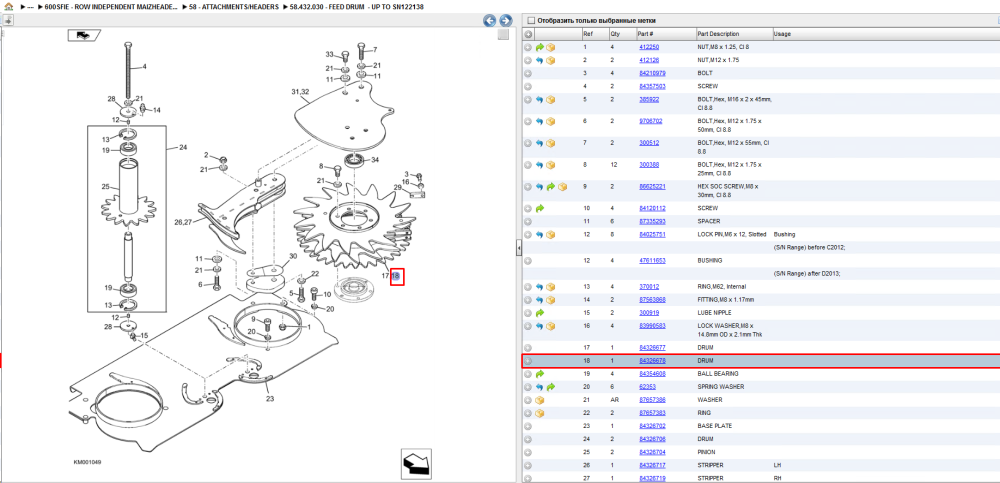Open part number 84357503 link
The width and height of the screenshot is (1000, 483).
[x=652, y=86]
